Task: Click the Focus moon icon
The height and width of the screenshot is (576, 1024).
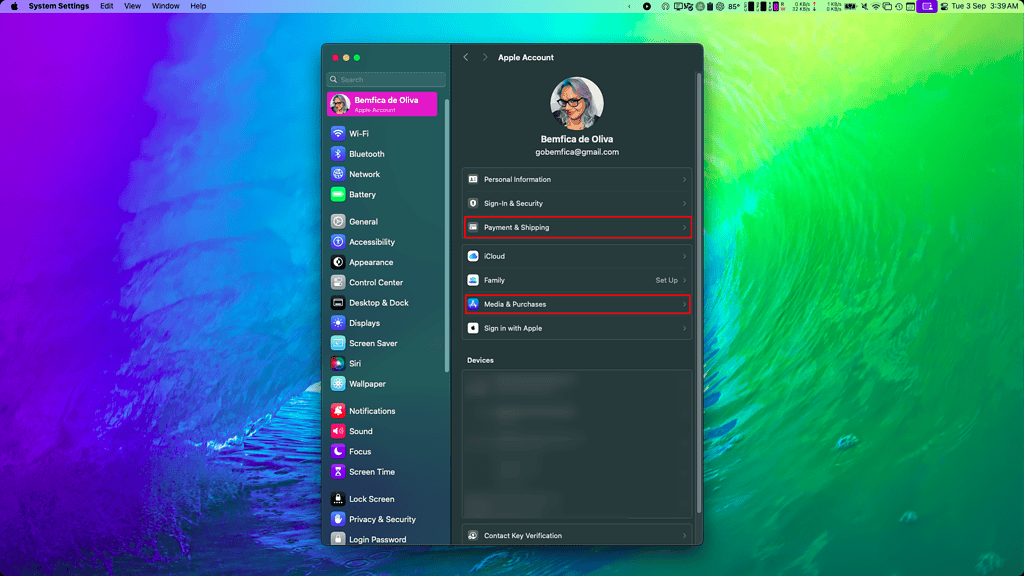Action: 338,452
